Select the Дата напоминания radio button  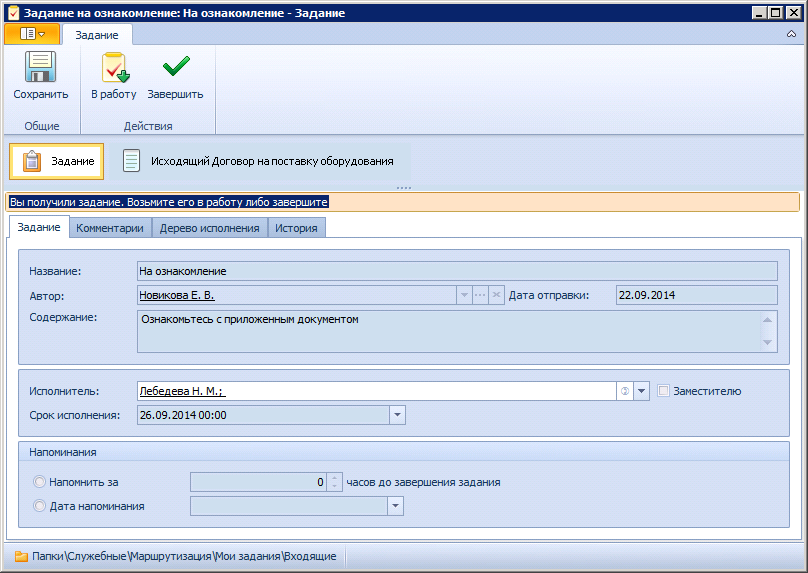coord(40,506)
